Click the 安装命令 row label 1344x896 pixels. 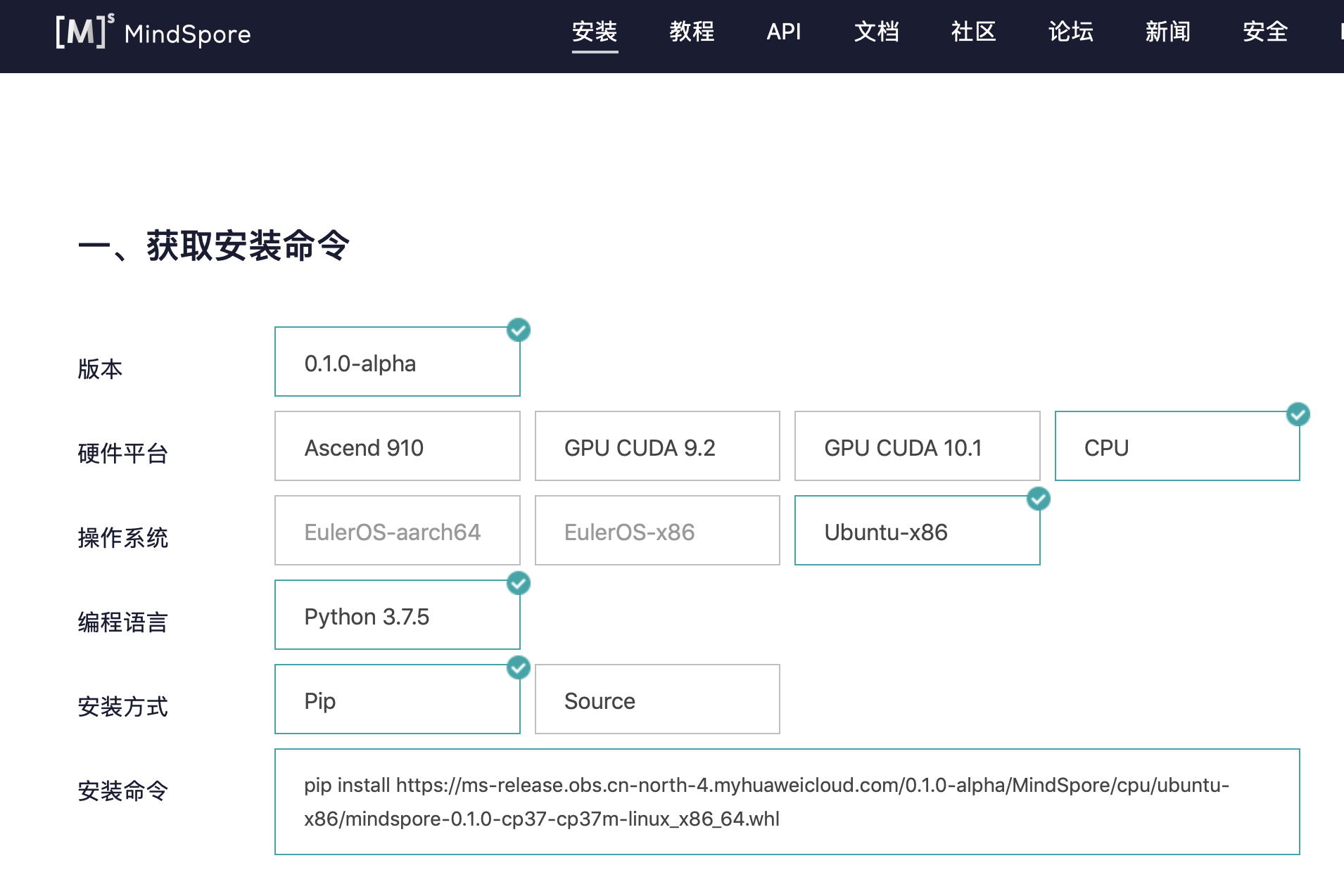click(x=123, y=791)
